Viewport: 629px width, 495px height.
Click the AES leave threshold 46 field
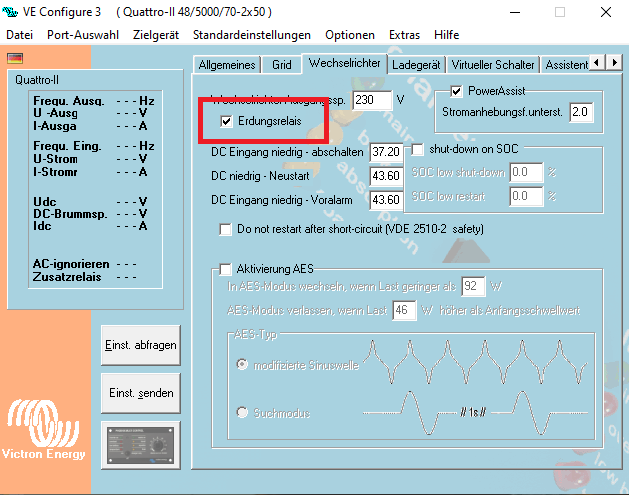[x=404, y=310]
